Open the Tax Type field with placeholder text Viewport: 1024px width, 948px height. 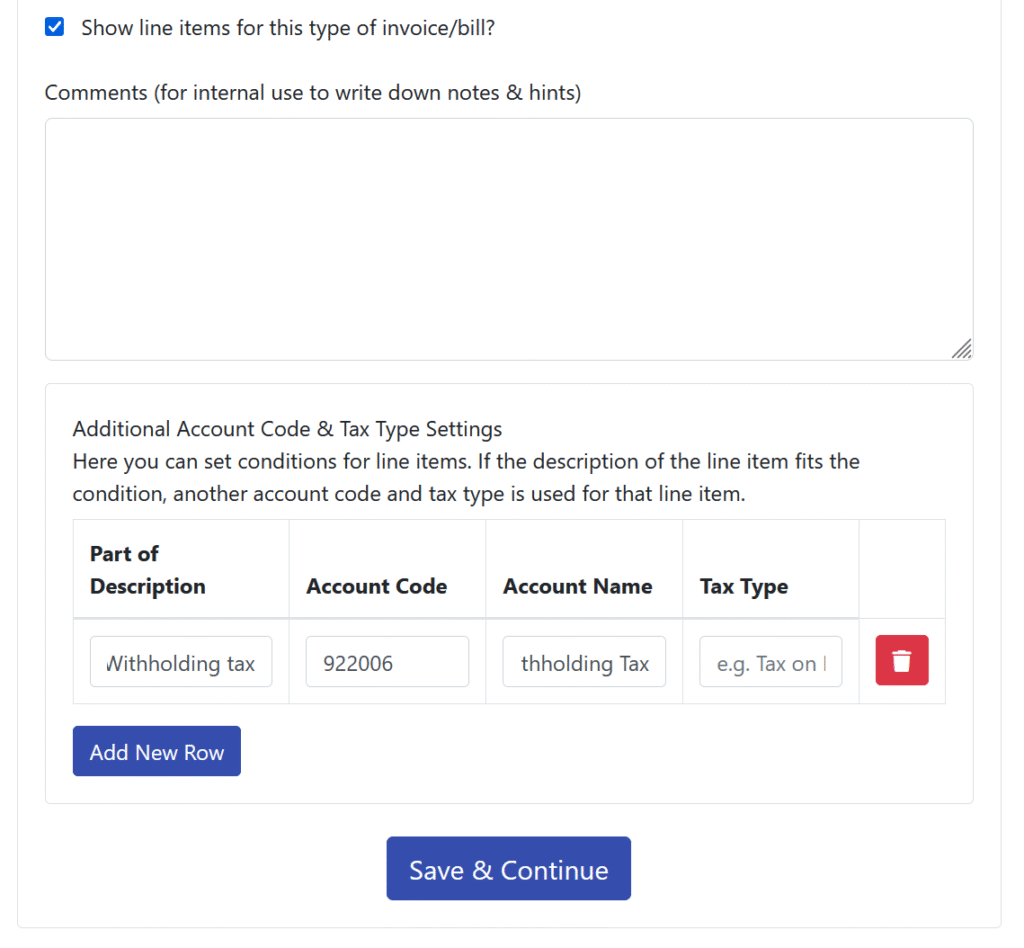click(771, 661)
